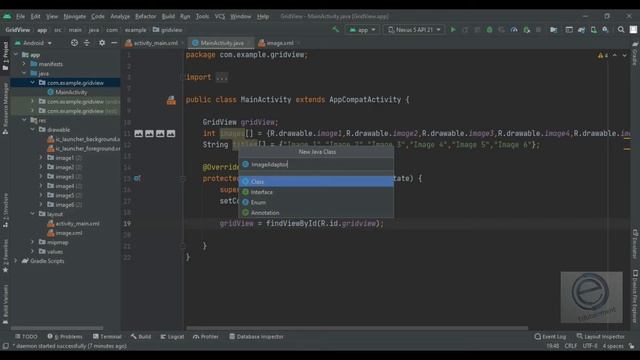Click Collapse All icon in Project panel
This screenshot has height=360, width=640.
pyautogui.click(x=87, y=43)
